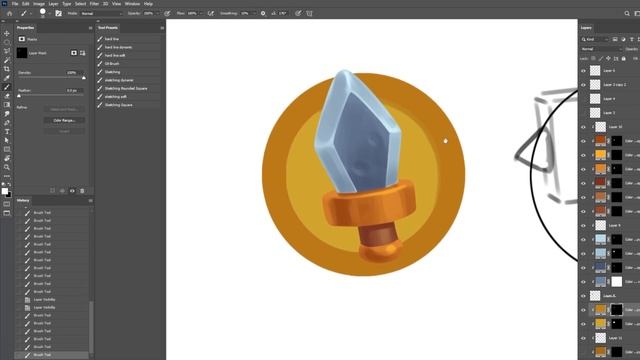Image resolution: width=640 pixels, height=360 pixels.
Task: Toggle pressure for opacity icon
Action: 167,13
